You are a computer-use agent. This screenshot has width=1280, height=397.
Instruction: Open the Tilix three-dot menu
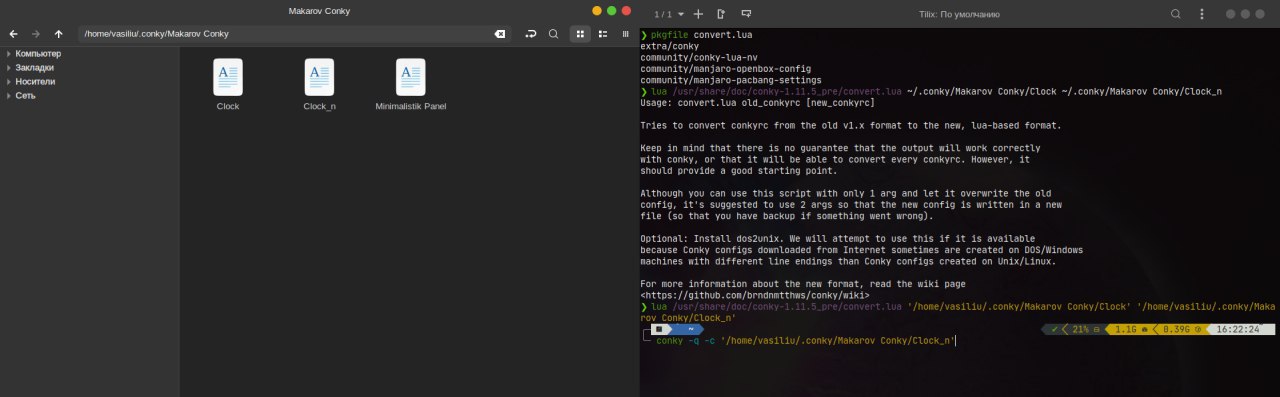pos(1202,14)
